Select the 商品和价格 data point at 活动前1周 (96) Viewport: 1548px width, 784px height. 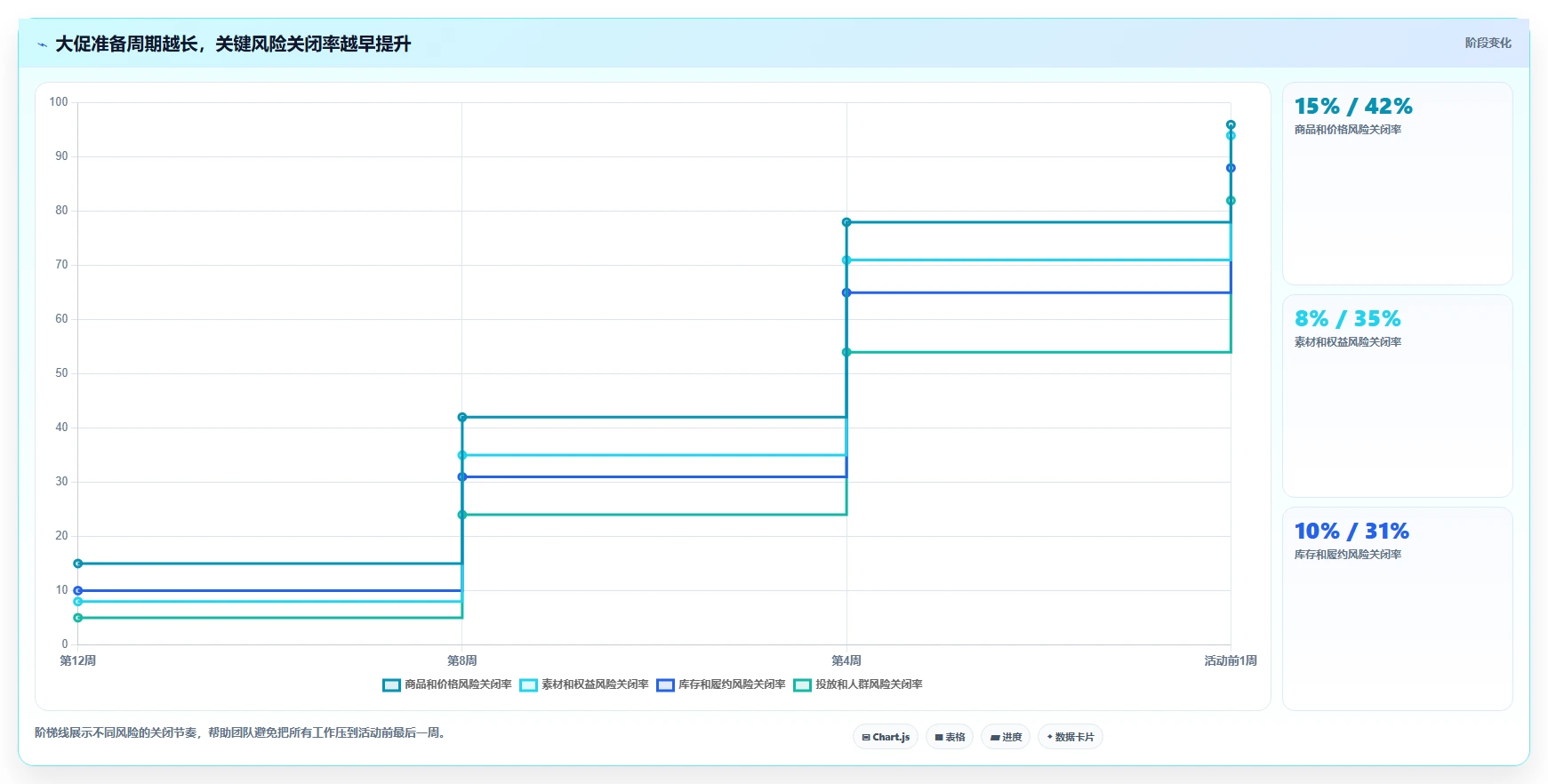(1231, 124)
